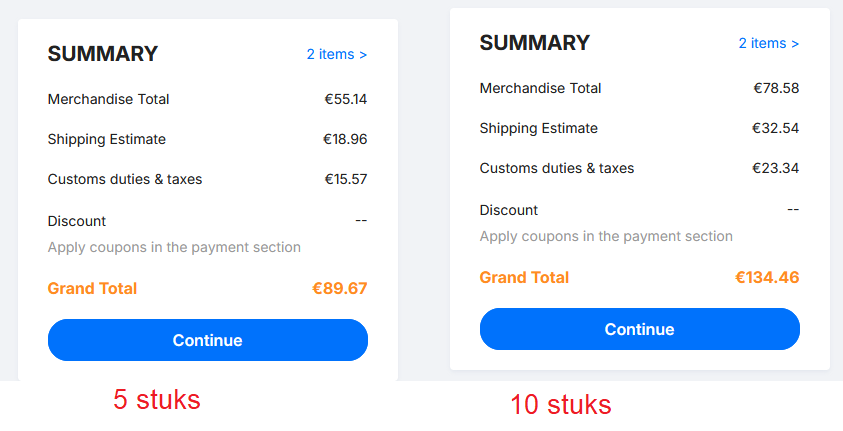Expand "2 items >" in the 5 stuks summary

(x=336, y=54)
